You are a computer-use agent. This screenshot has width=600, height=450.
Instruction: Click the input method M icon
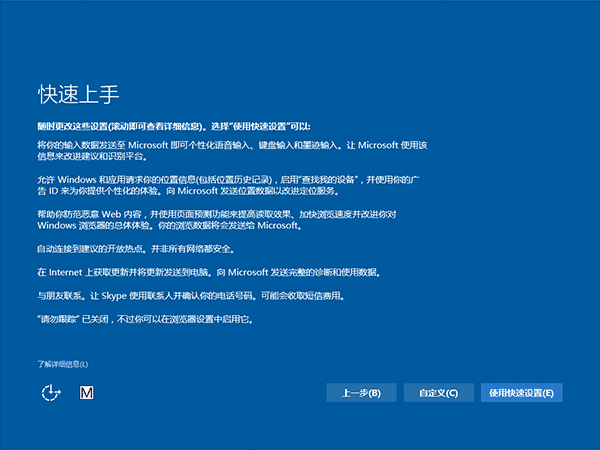coord(86,393)
